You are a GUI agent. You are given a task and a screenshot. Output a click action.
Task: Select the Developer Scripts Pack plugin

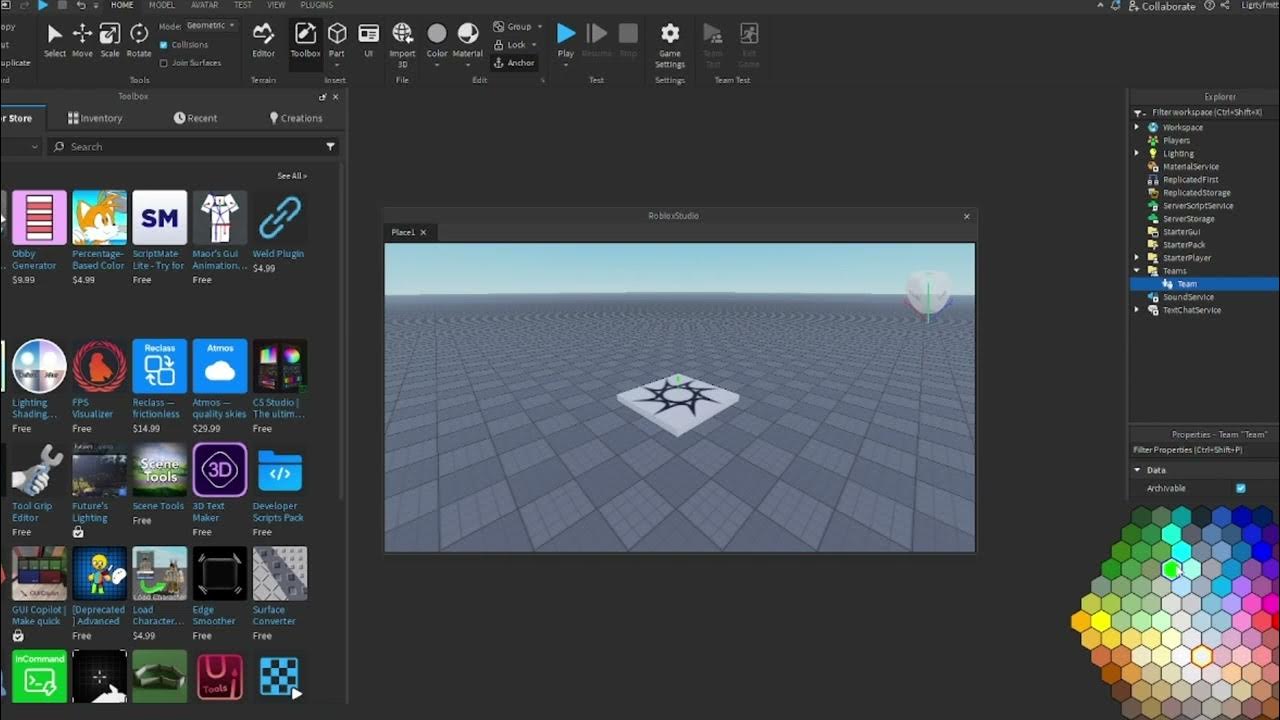pos(279,470)
